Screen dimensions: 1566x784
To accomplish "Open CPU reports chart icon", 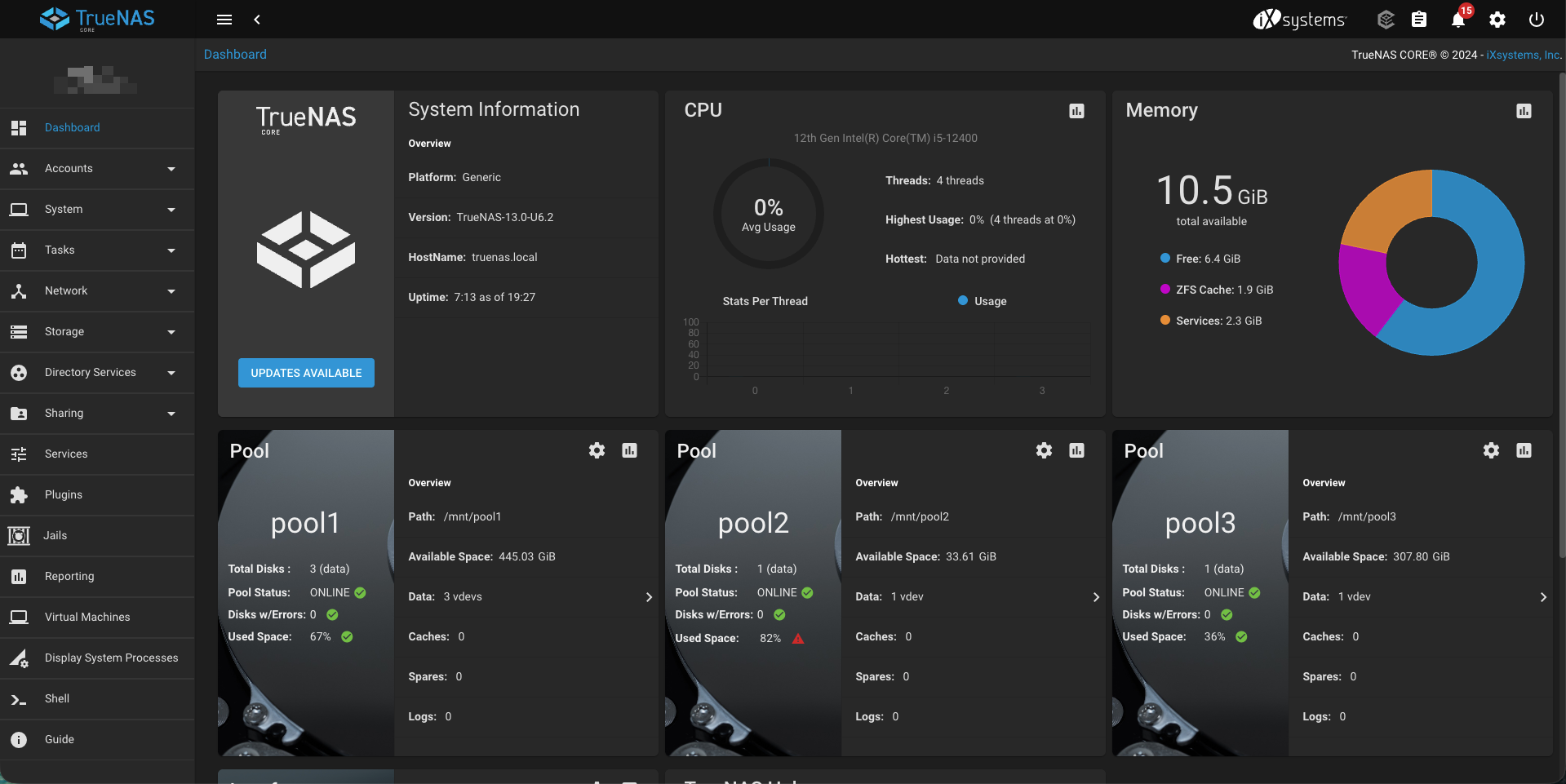I will tap(1076, 111).
